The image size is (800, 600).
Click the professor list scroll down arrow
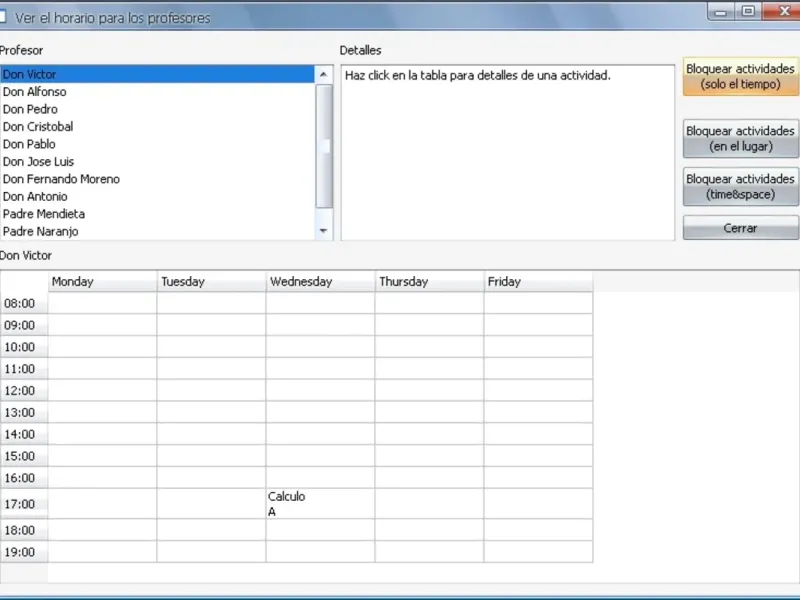[323, 231]
